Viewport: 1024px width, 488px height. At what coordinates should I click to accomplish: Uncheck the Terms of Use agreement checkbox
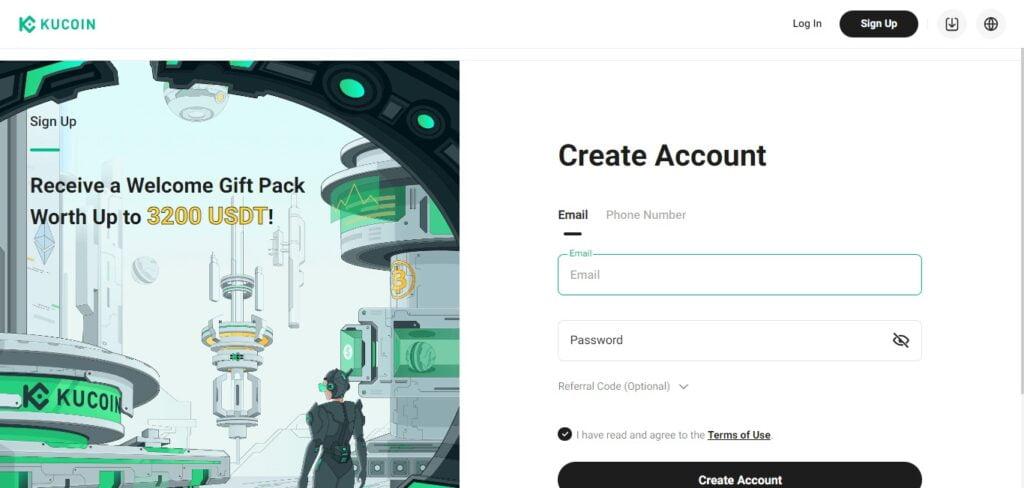click(565, 434)
